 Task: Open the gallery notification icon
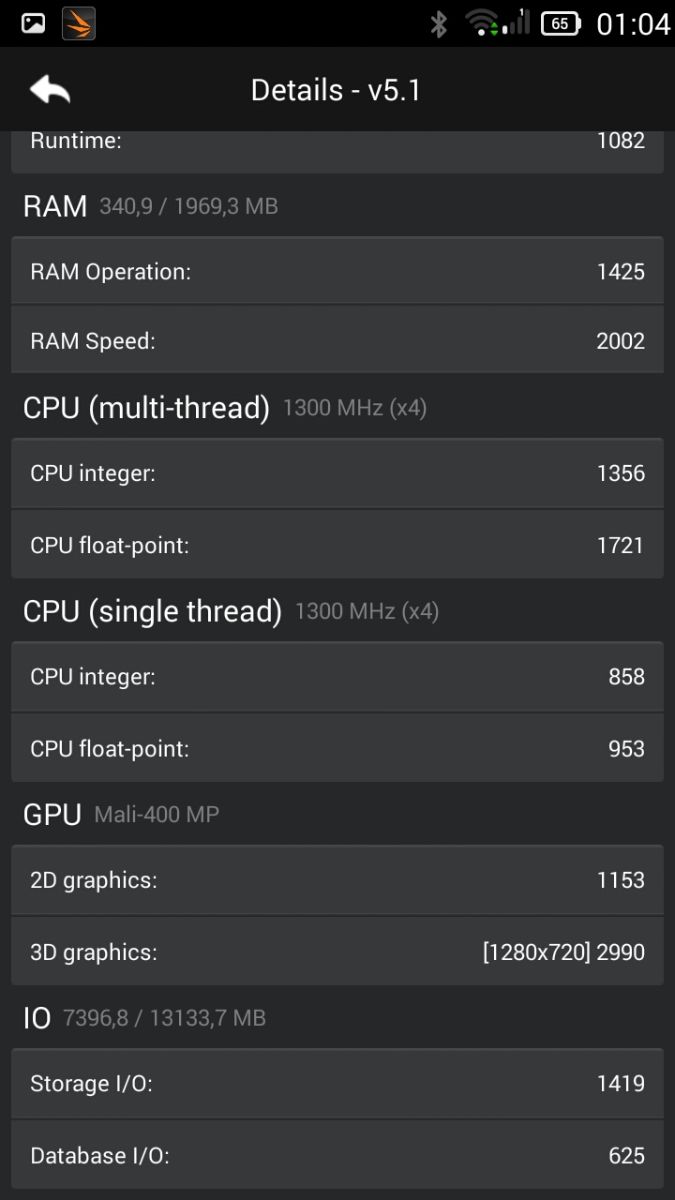[x=33, y=23]
